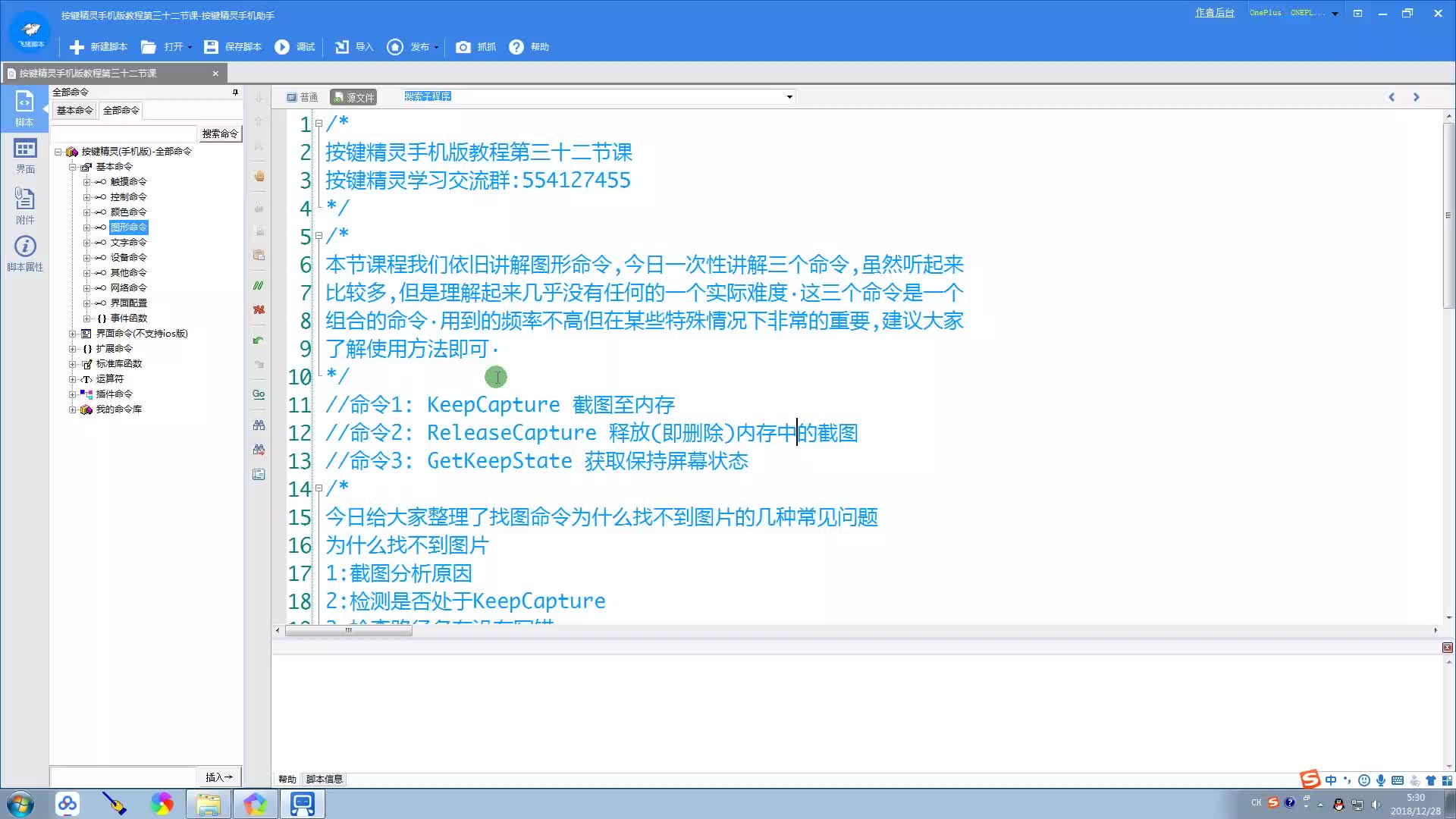The width and height of the screenshot is (1456, 819).
Task: Collapse the comment block at line 1
Action: pos(318,124)
